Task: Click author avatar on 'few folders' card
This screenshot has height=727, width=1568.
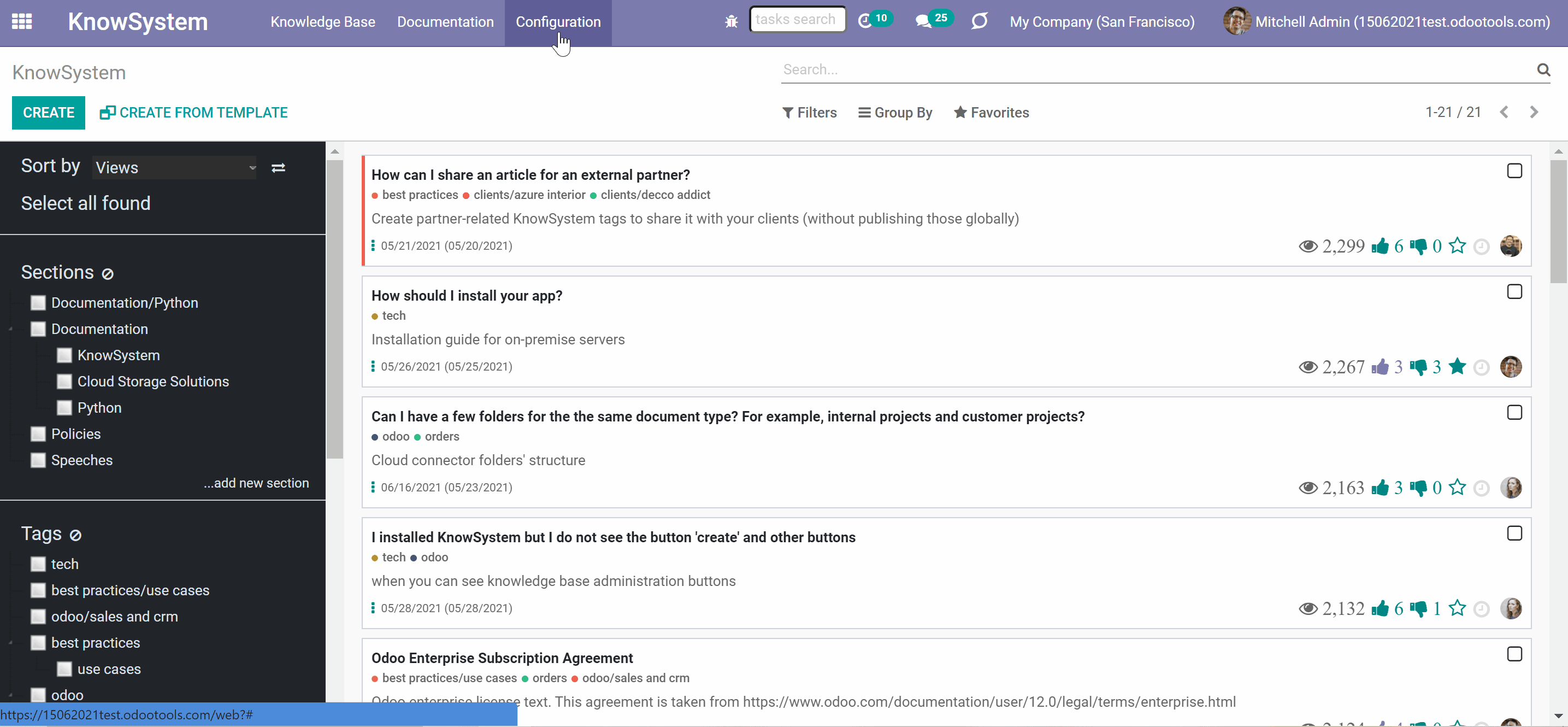Action: pos(1511,488)
